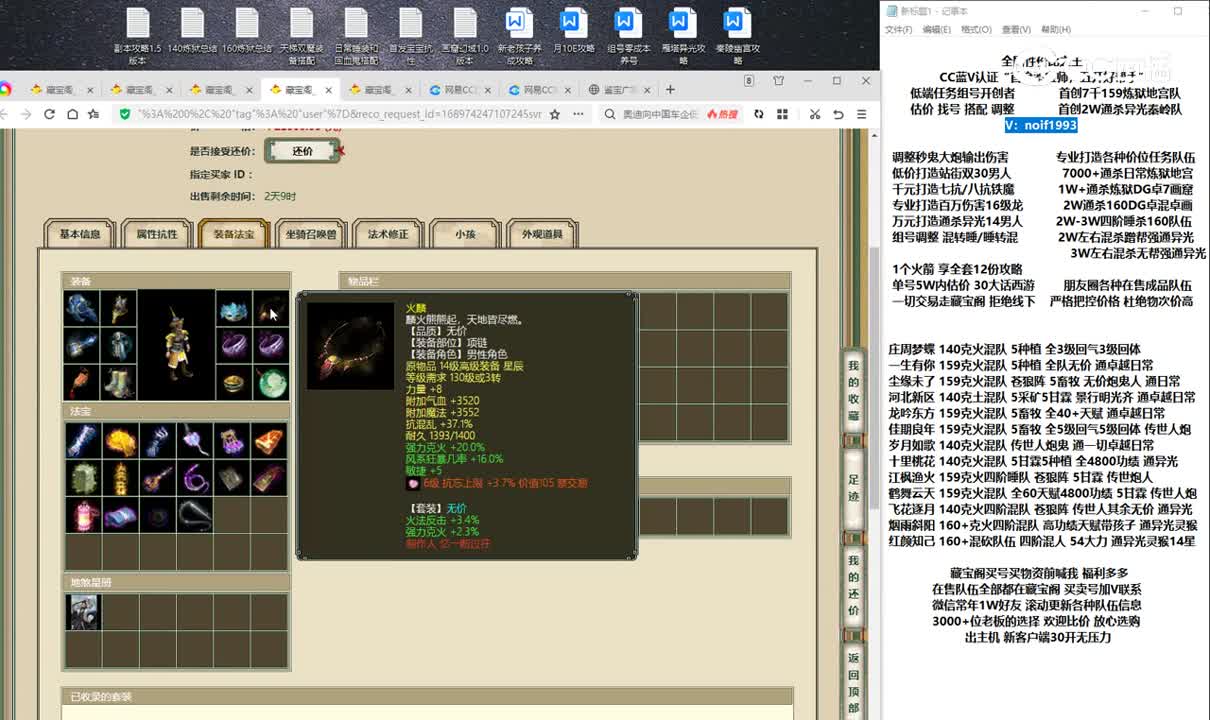Screen dimensions: 1210x720
Task: Click the purple ribbon treasure icon
Action: click(194, 478)
